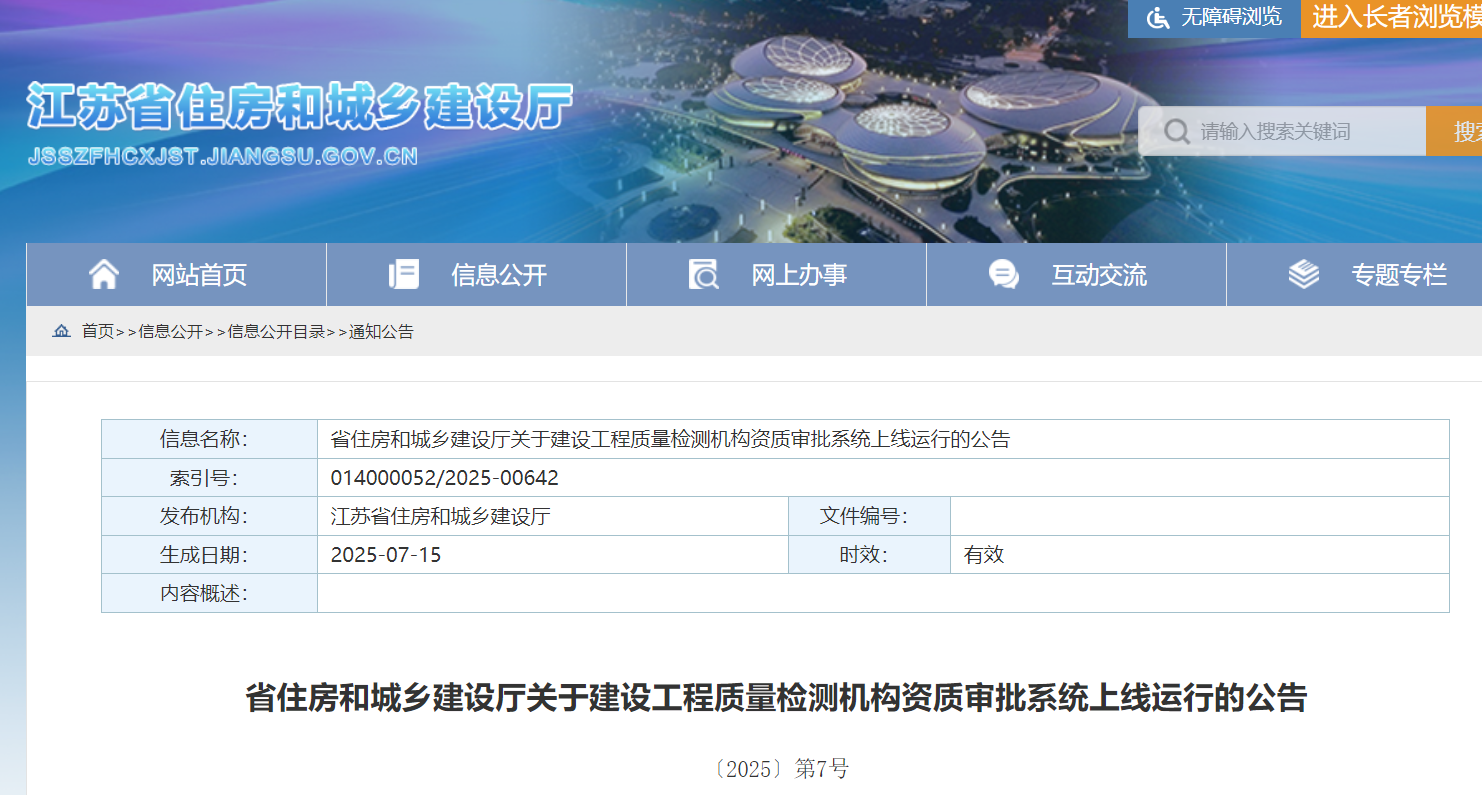Go to 信息公开目录 in breadcrumb
The height and width of the screenshot is (795, 1482).
tap(277, 332)
